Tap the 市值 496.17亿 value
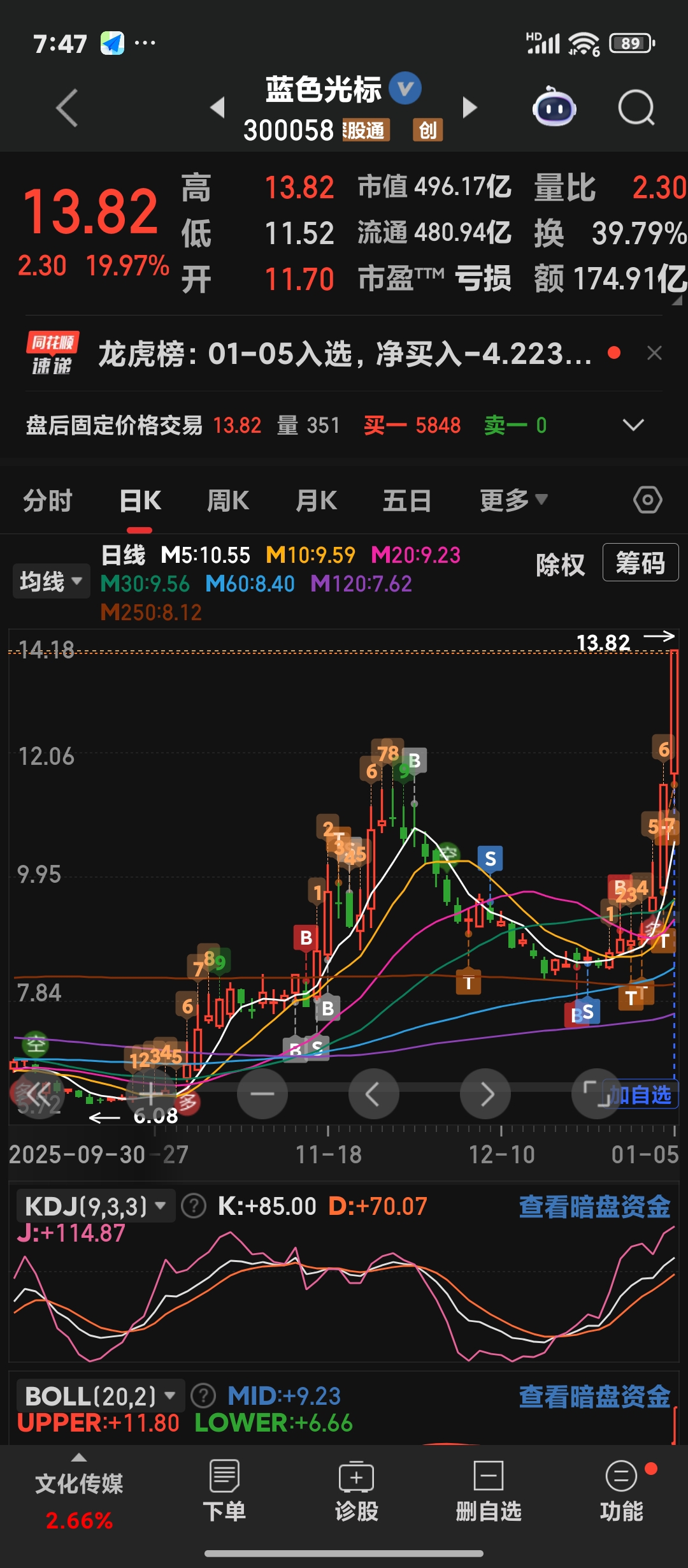 point(434,187)
